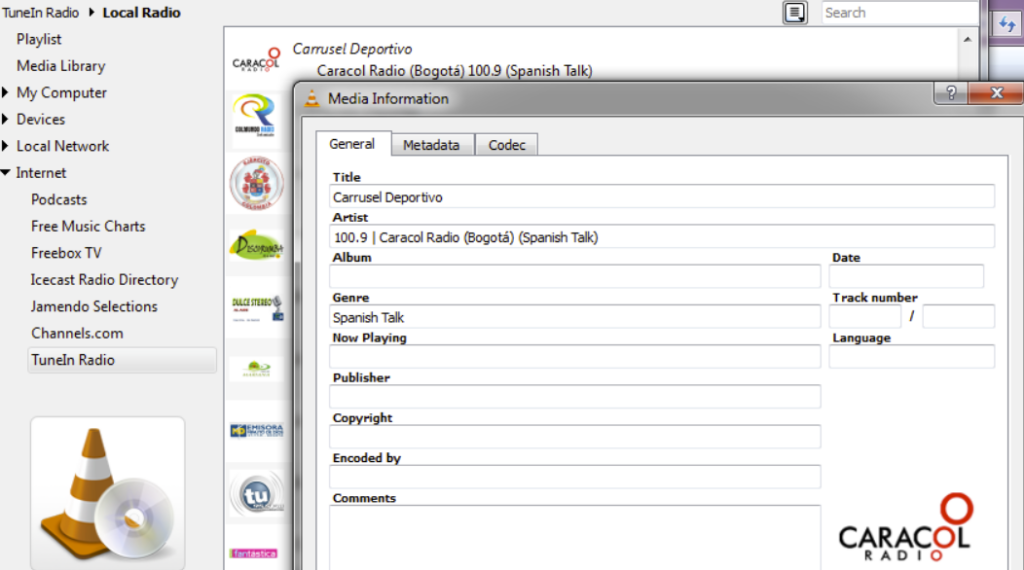Viewport: 1024px width, 570px height.
Task: Select Free Music Charts
Action: click(88, 227)
